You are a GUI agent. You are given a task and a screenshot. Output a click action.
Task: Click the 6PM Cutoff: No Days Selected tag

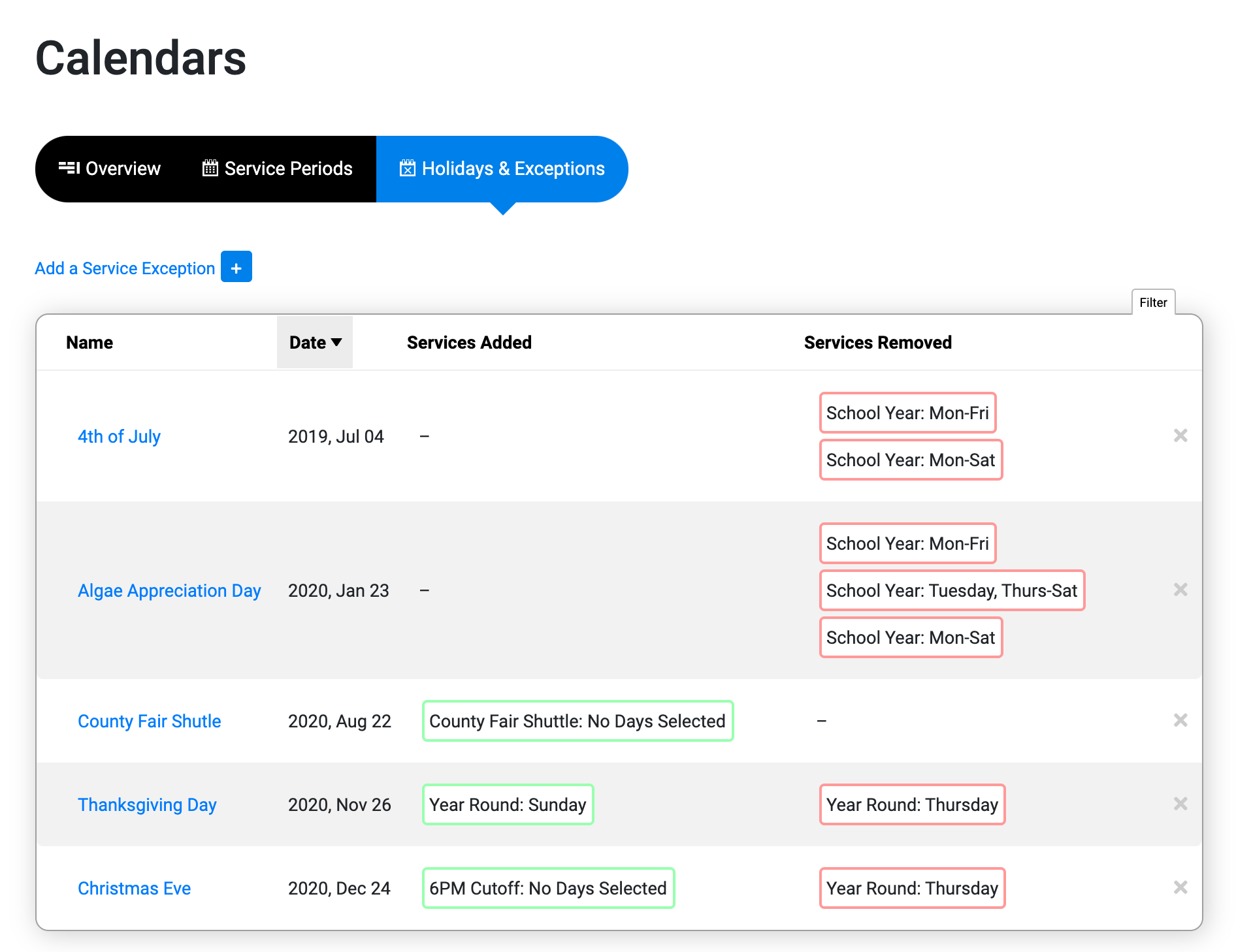click(x=548, y=888)
